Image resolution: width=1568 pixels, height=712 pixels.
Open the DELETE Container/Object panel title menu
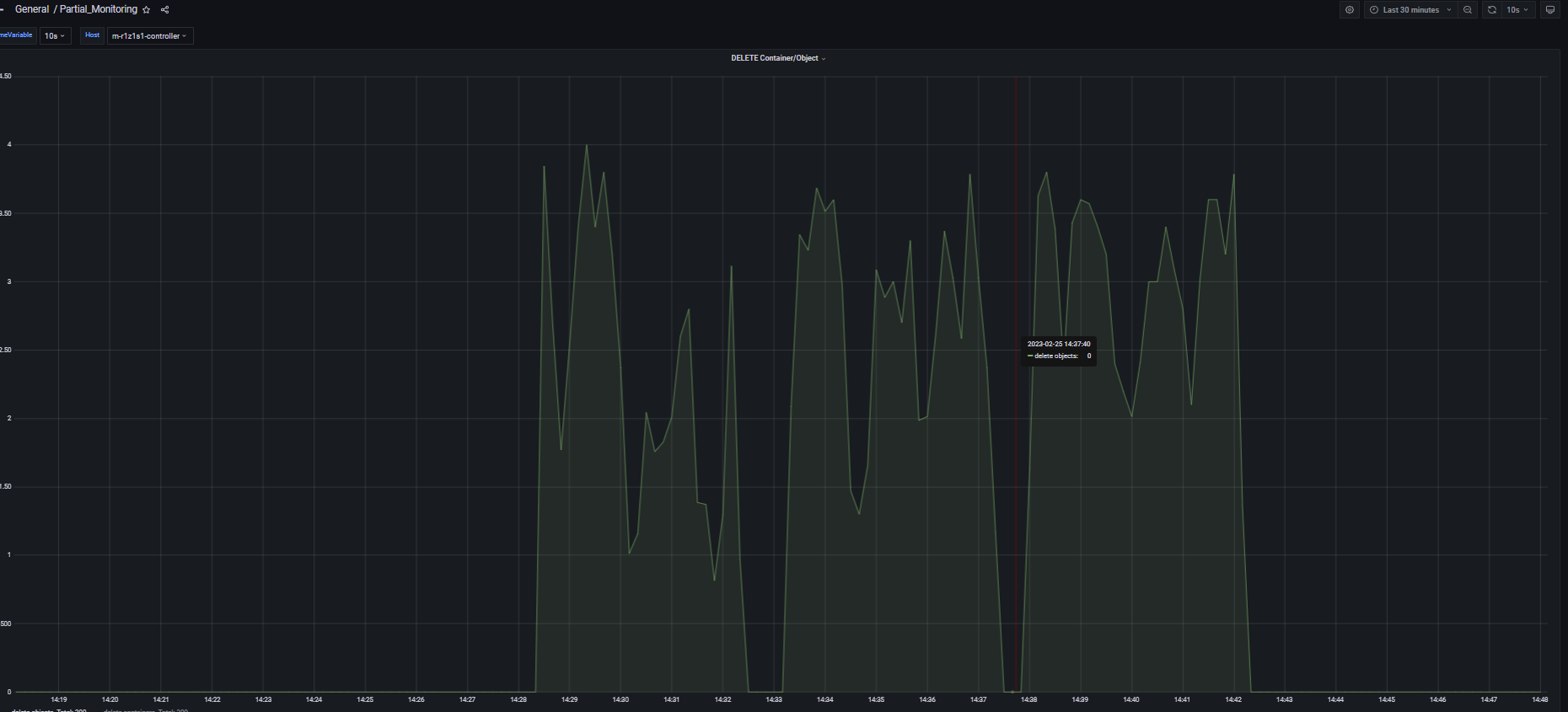(x=777, y=58)
